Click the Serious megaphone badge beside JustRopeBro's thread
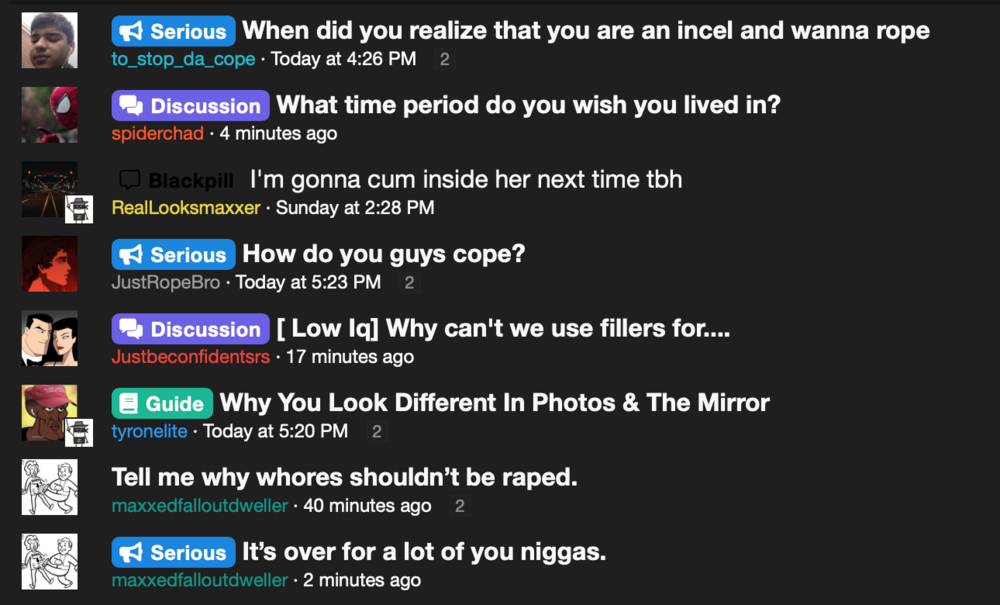Image resolution: width=1000 pixels, height=605 pixels. [x=173, y=254]
